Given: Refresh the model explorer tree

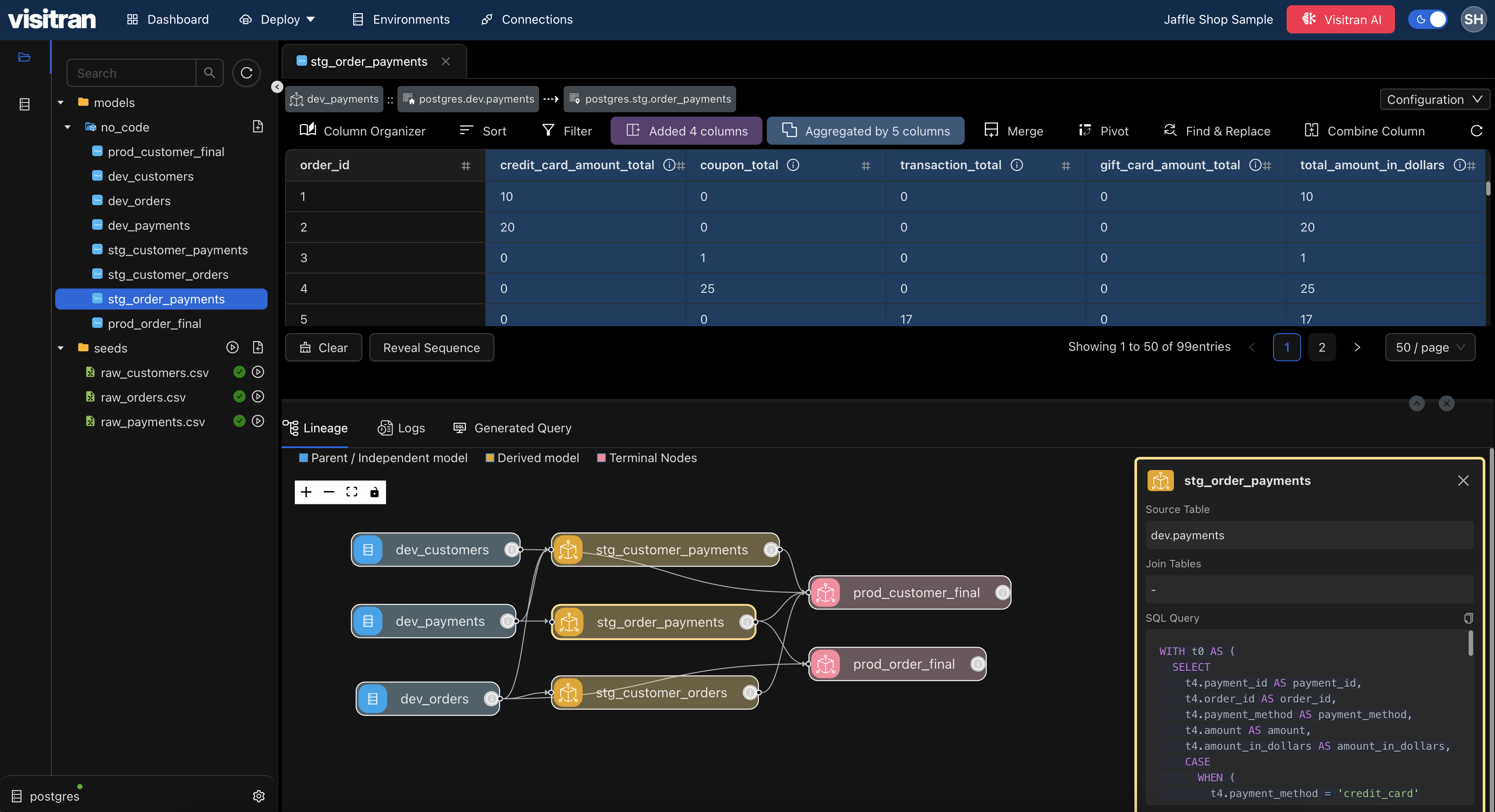Looking at the screenshot, I should 247,72.
